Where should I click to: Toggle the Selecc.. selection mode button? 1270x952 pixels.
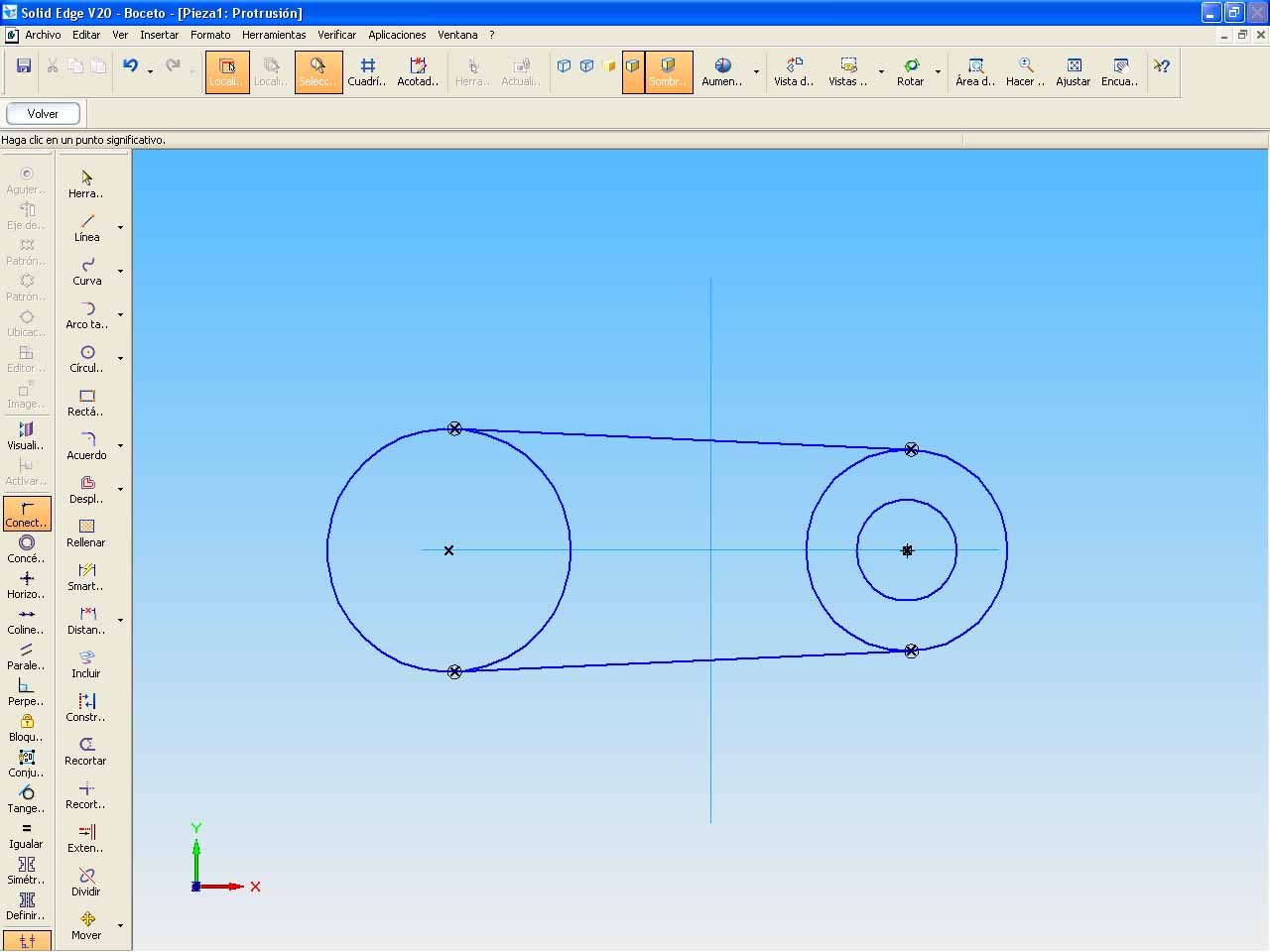point(318,72)
